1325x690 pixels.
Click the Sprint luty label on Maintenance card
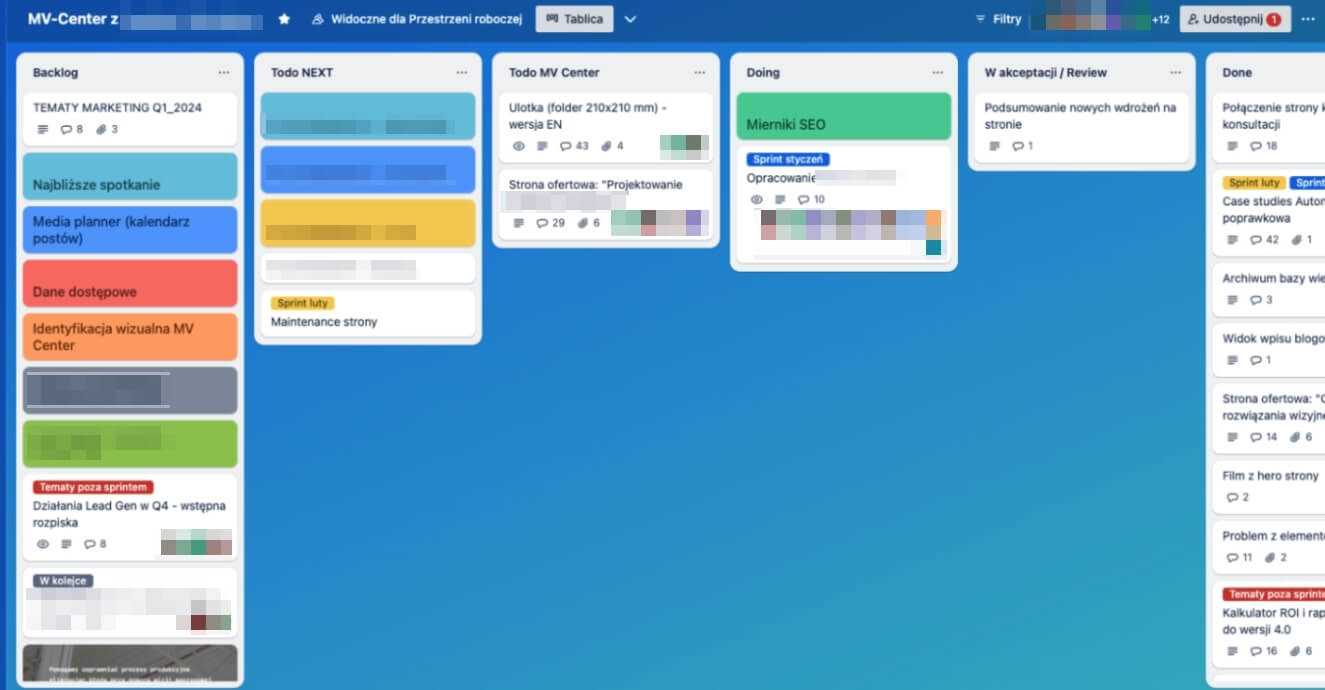302,303
